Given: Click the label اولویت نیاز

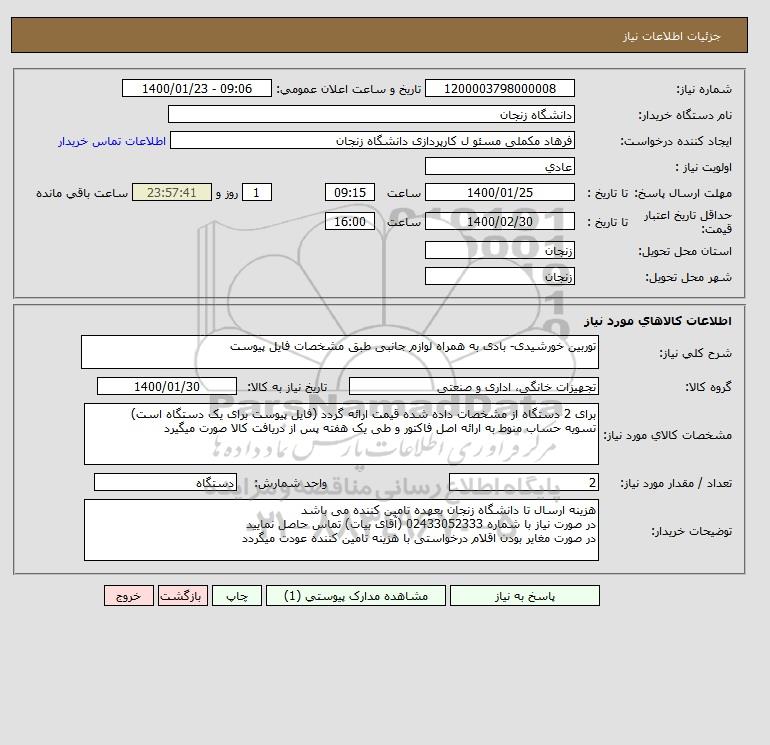Looking at the screenshot, I should coord(704,167).
